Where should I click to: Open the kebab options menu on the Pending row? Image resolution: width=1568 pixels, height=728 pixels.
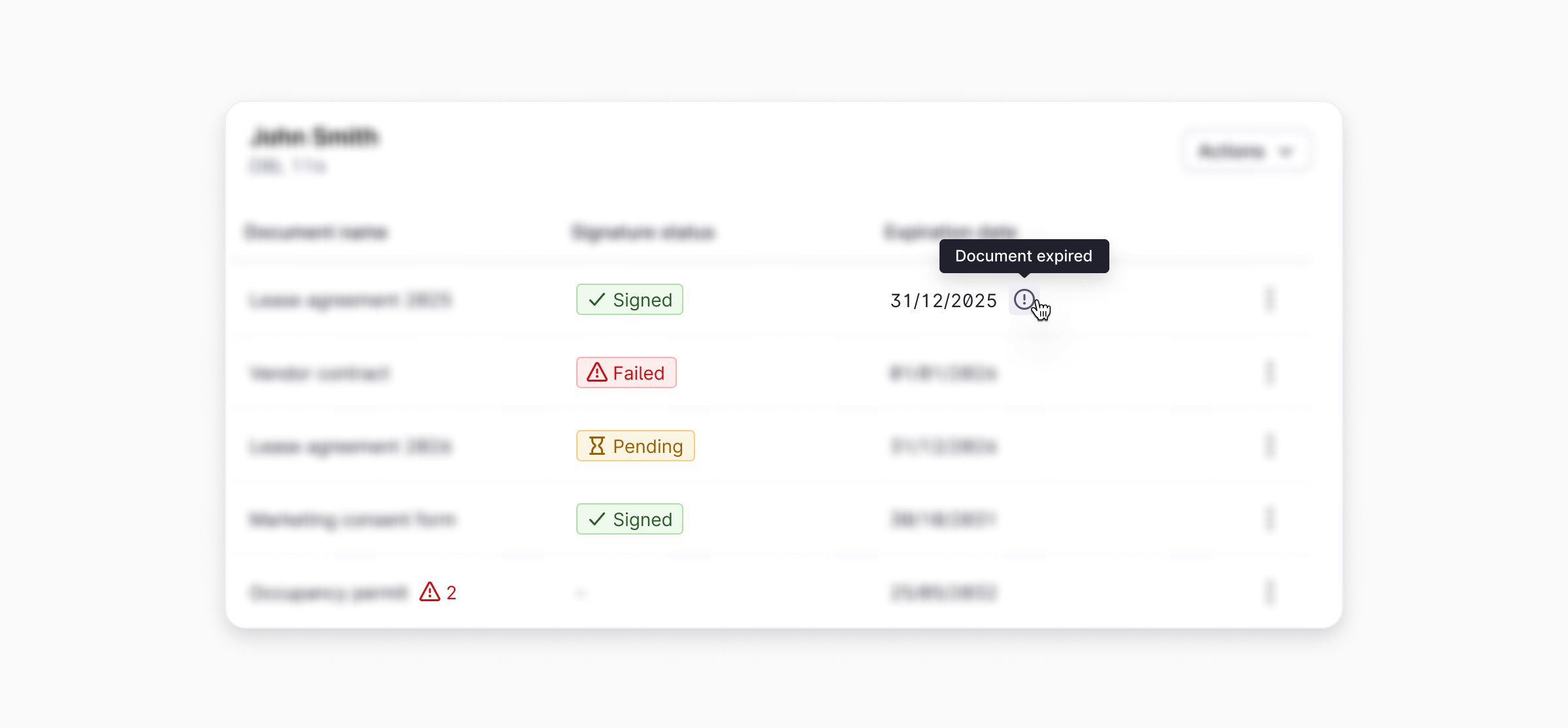(1270, 446)
